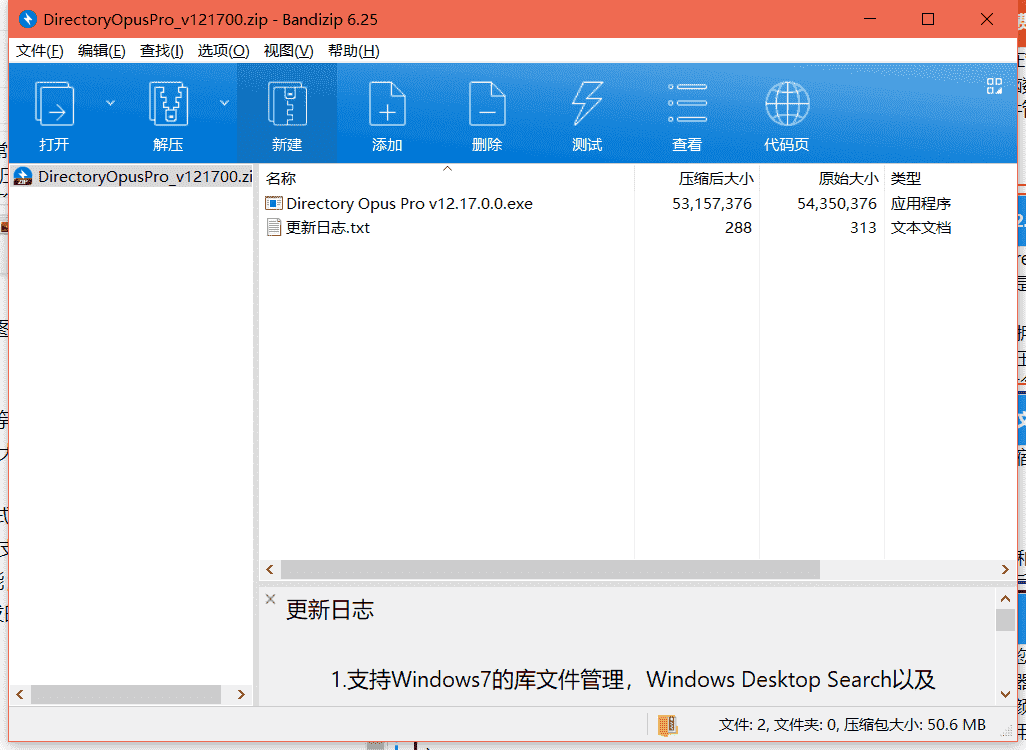The image size is (1026, 750).
Task: Minimize the Bandizip window
Action: pyautogui.click(x=870, y=19)
